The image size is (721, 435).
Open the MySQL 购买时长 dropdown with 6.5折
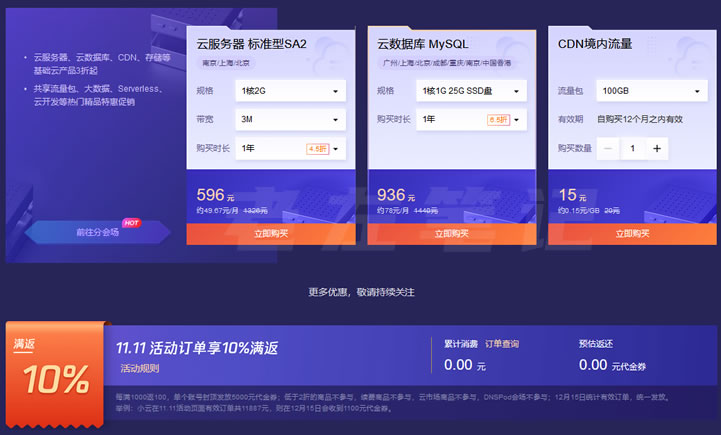471,120
